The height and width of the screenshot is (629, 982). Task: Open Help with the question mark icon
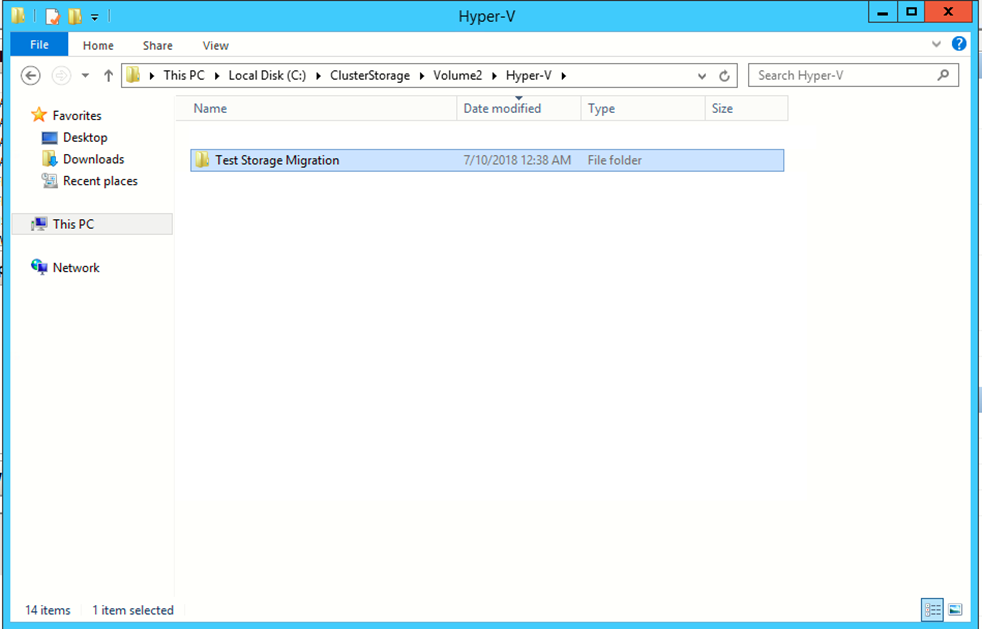[959, 44]
